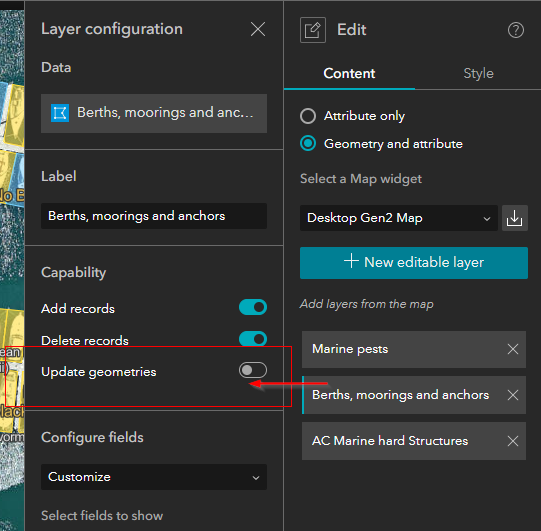Expand the Customize configure fields dropdown
The height and width of the screenshot is (531, 541).
pos(154,477)
